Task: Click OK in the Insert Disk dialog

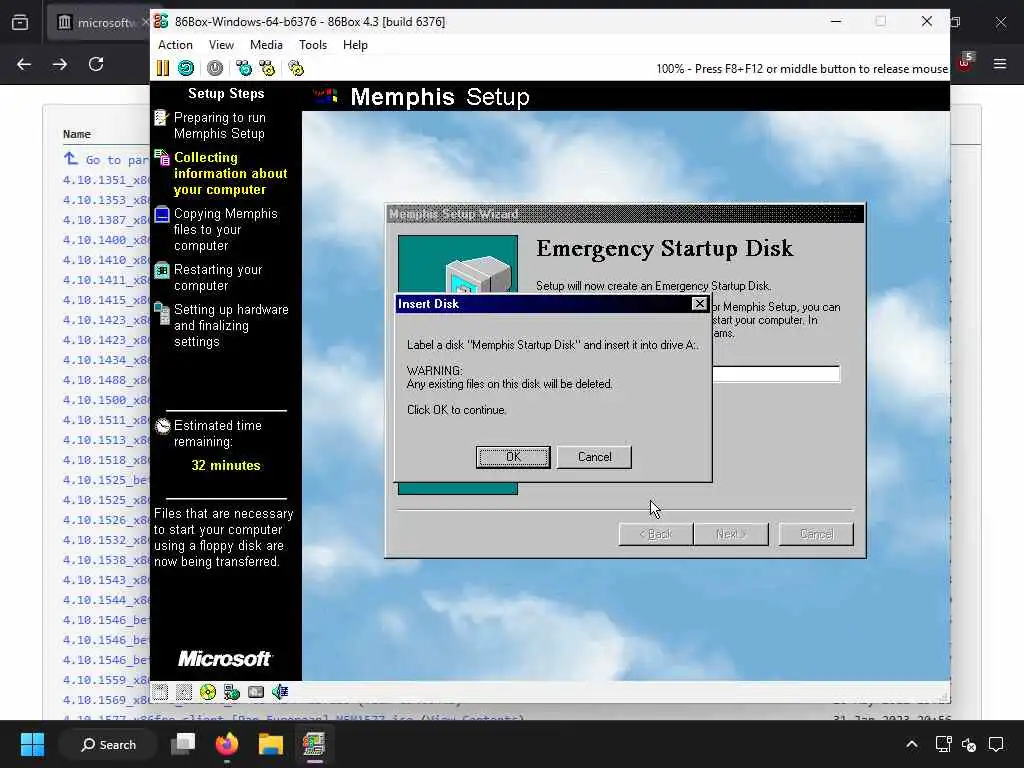Action: click(x=513, y=457)
